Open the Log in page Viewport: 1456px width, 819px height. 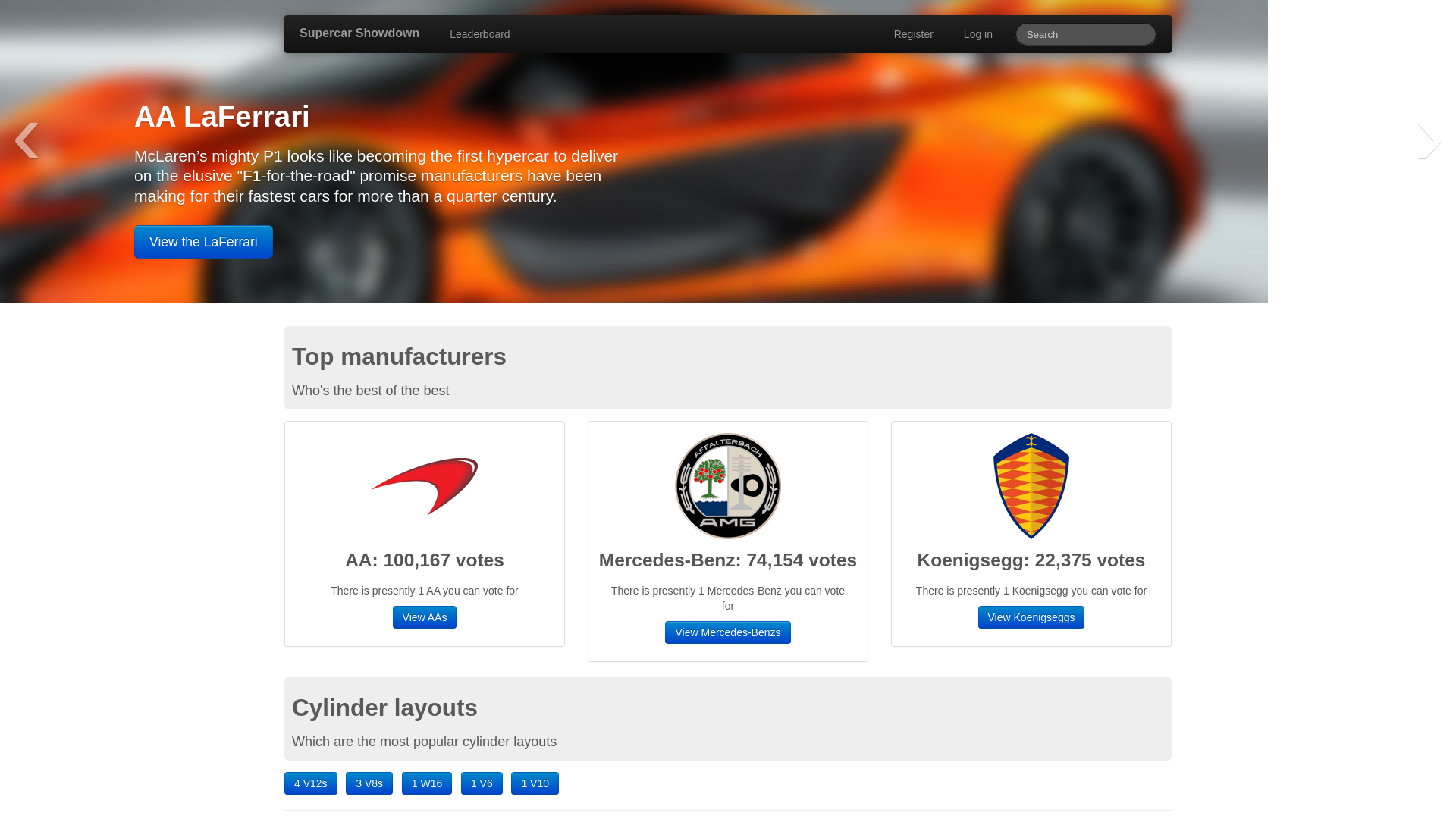pyautogui.click(x=977, y=34)
